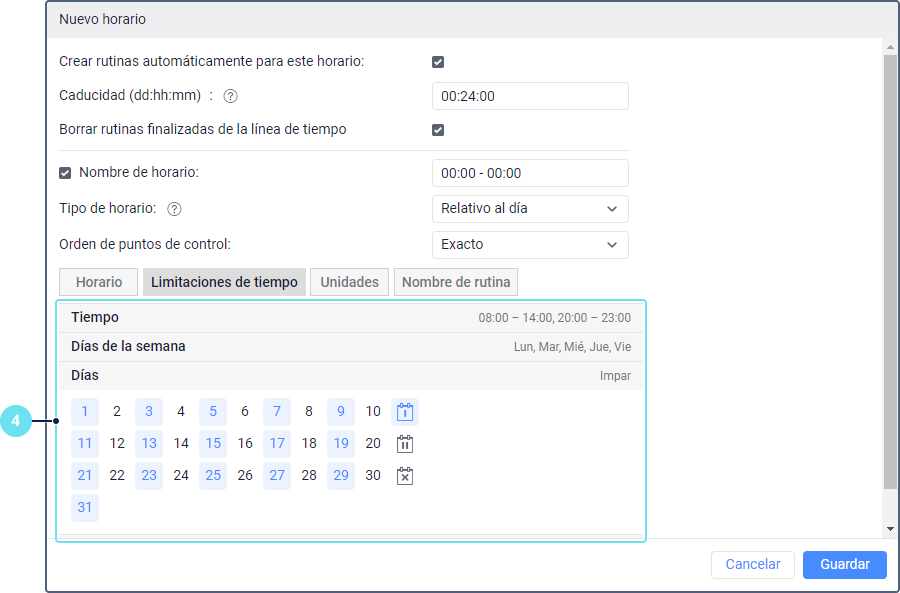900x593 pixels.
Task: Click the Cancelar button
Action: tap(752, 564)
